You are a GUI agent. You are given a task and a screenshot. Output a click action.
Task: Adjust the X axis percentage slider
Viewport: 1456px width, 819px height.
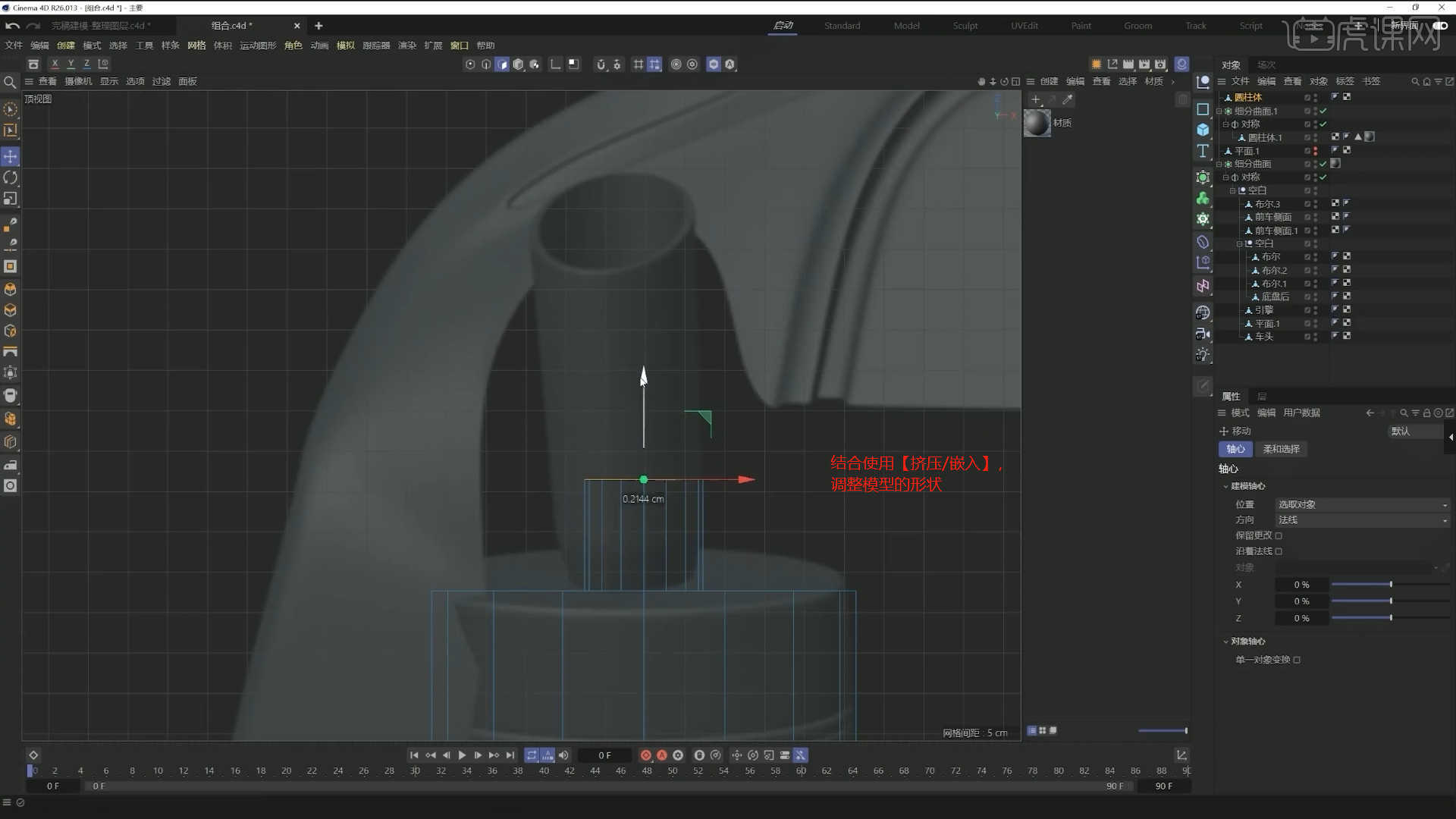pos(1390,585)
